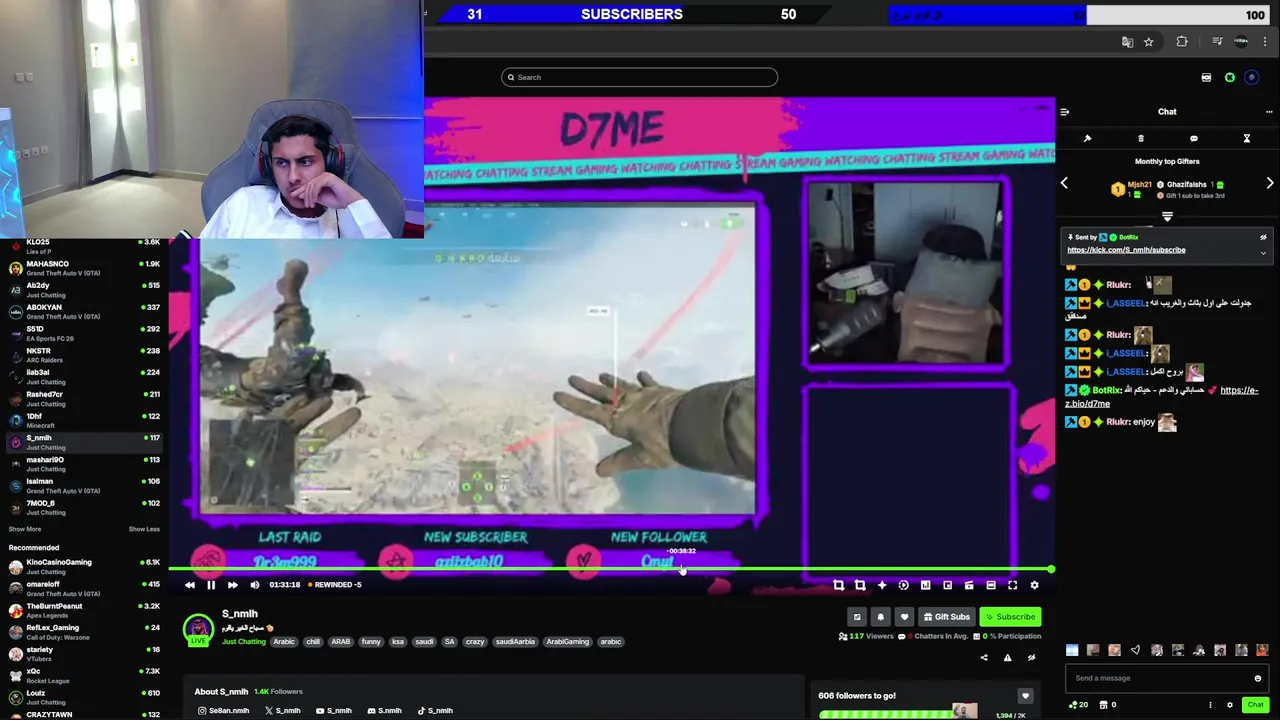Click the saudiAarbia tag
The width and height of the screenshot is (1280, 720).
[515, 642]
